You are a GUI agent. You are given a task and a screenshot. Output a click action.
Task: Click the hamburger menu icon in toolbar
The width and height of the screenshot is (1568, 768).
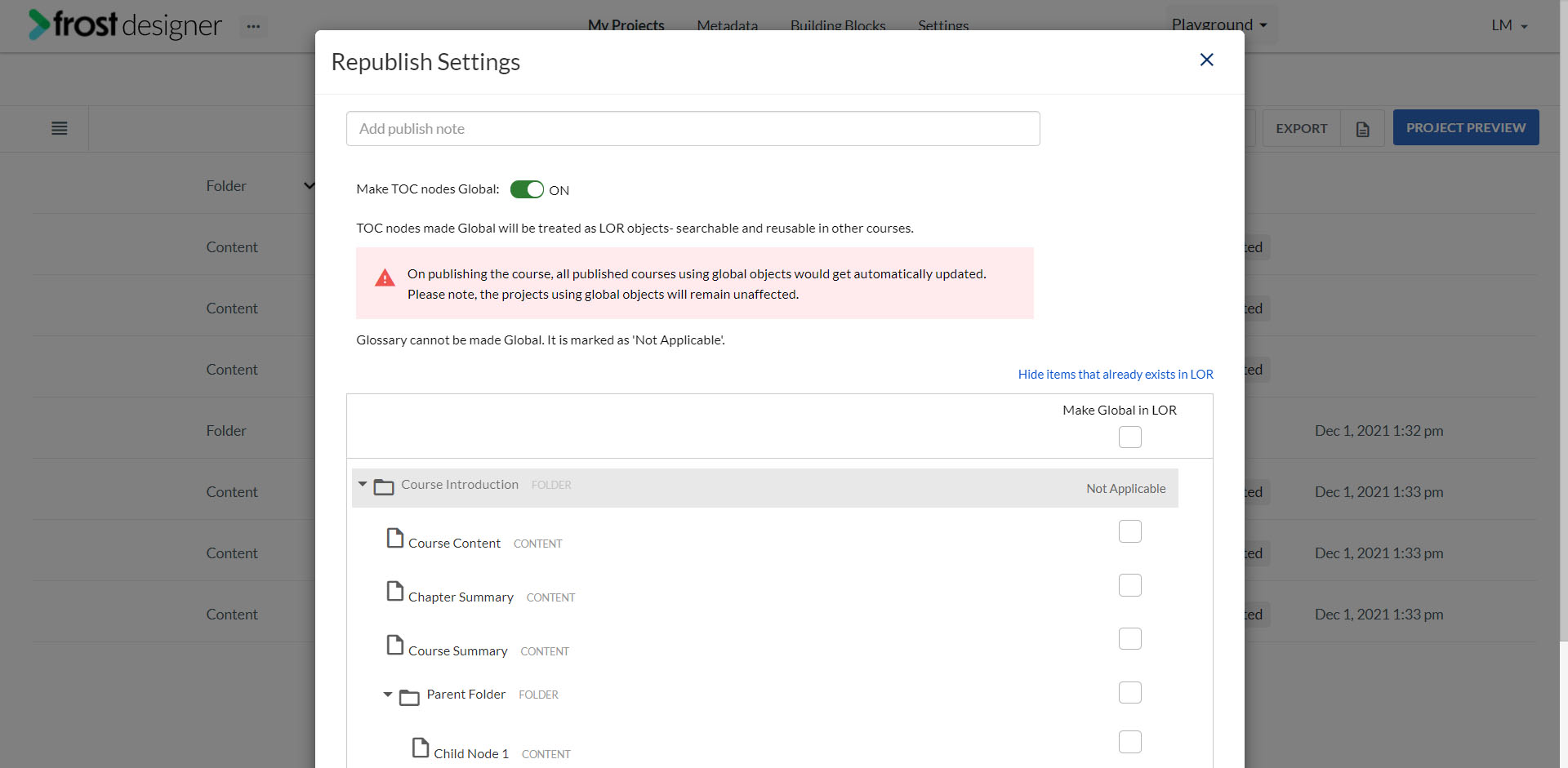(60, 128)
